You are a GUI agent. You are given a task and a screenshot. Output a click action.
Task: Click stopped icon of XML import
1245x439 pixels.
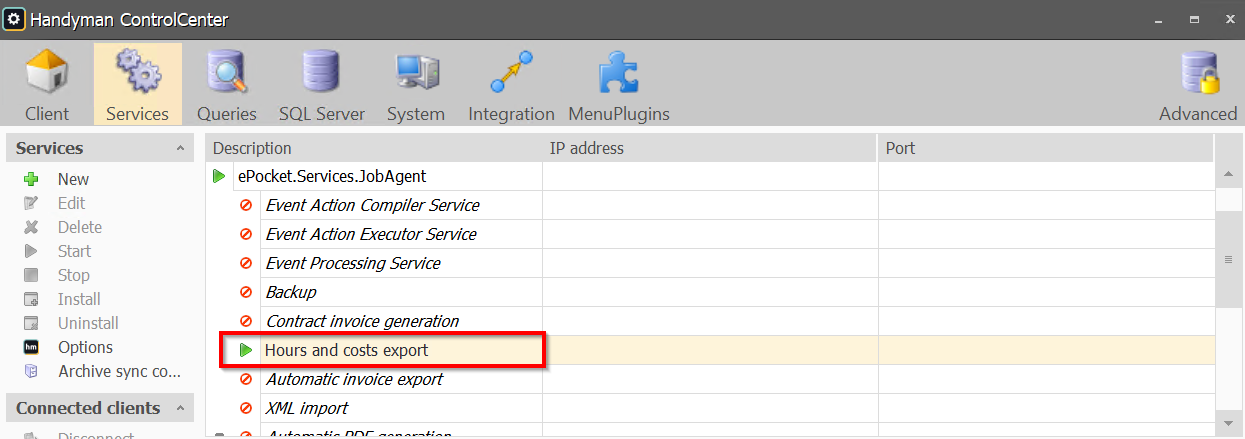pyautogui.click(x=246, y=408)
